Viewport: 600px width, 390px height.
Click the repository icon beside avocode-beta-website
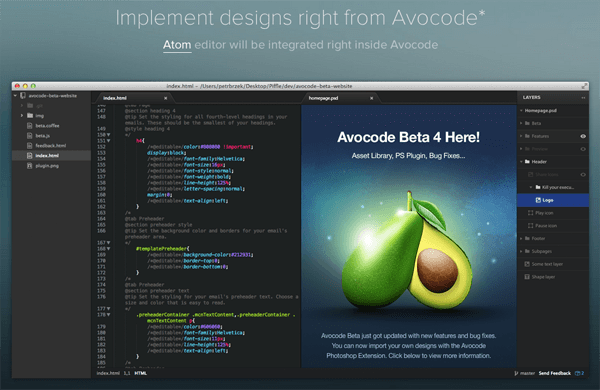23,96
